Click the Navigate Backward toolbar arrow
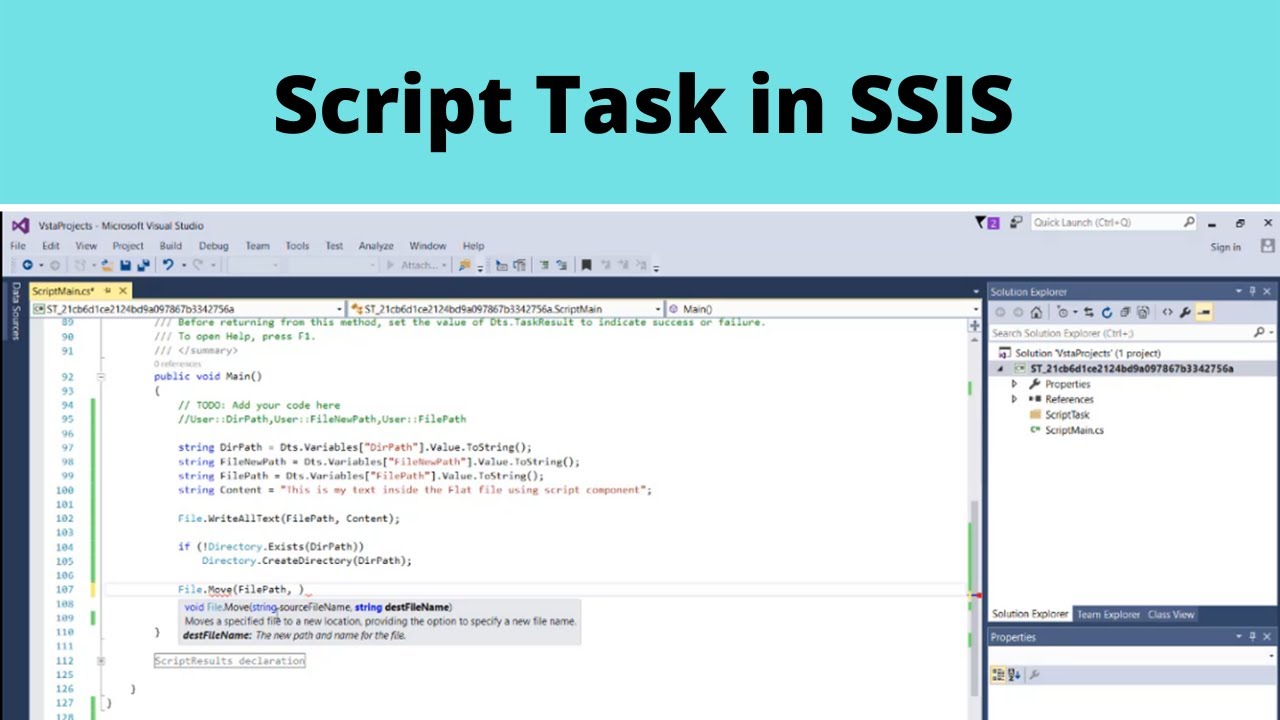 (27, 265)
